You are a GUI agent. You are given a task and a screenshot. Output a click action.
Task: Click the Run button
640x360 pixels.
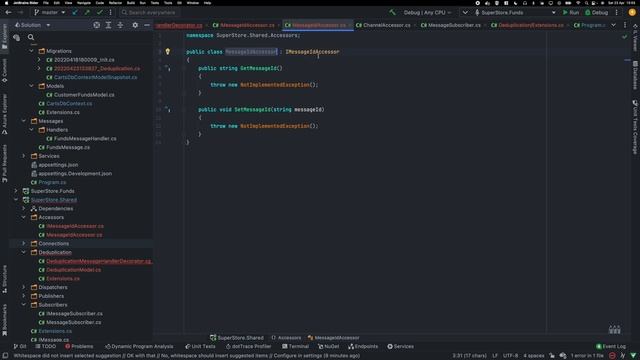pos(571,12)
